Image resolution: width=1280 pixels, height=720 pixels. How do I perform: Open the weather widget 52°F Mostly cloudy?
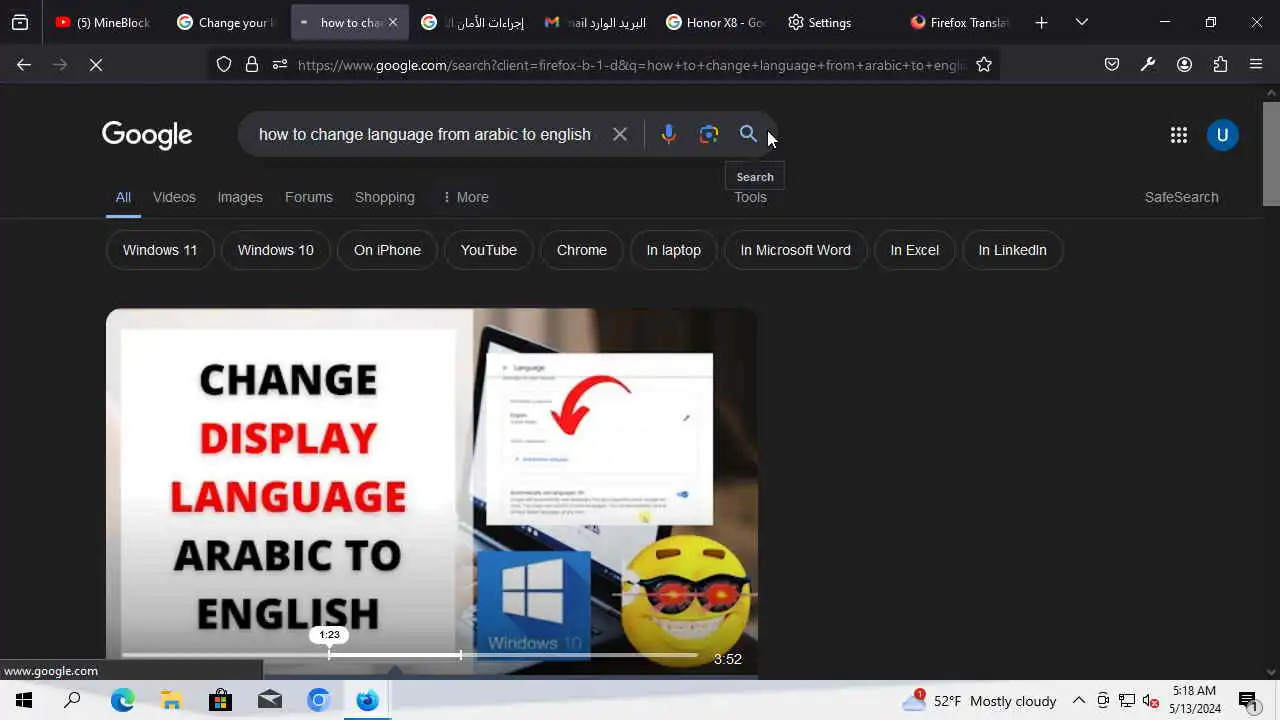click(980, 701)
